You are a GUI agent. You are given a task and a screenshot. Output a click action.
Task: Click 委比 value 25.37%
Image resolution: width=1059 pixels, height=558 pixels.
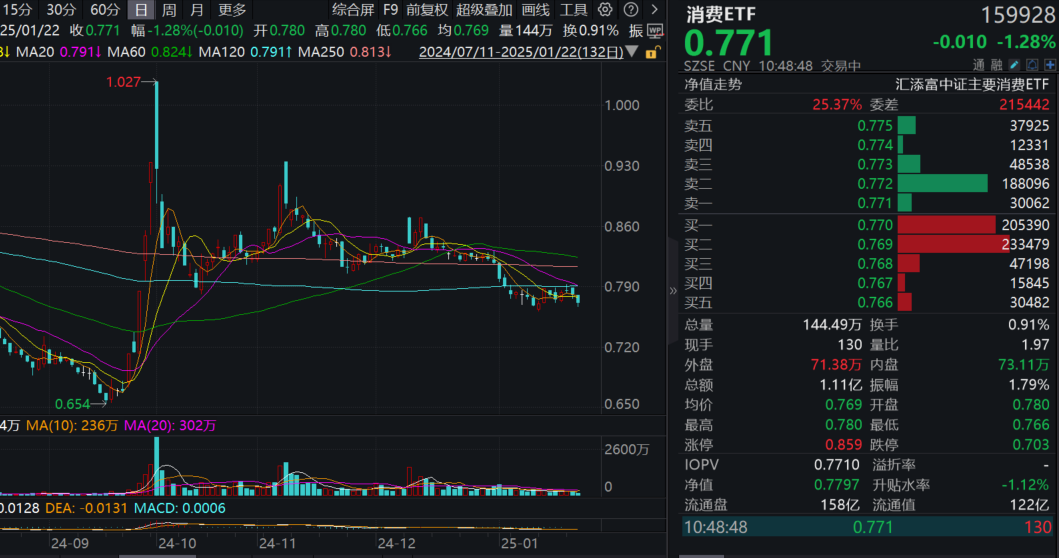click(x=837, y=105)
